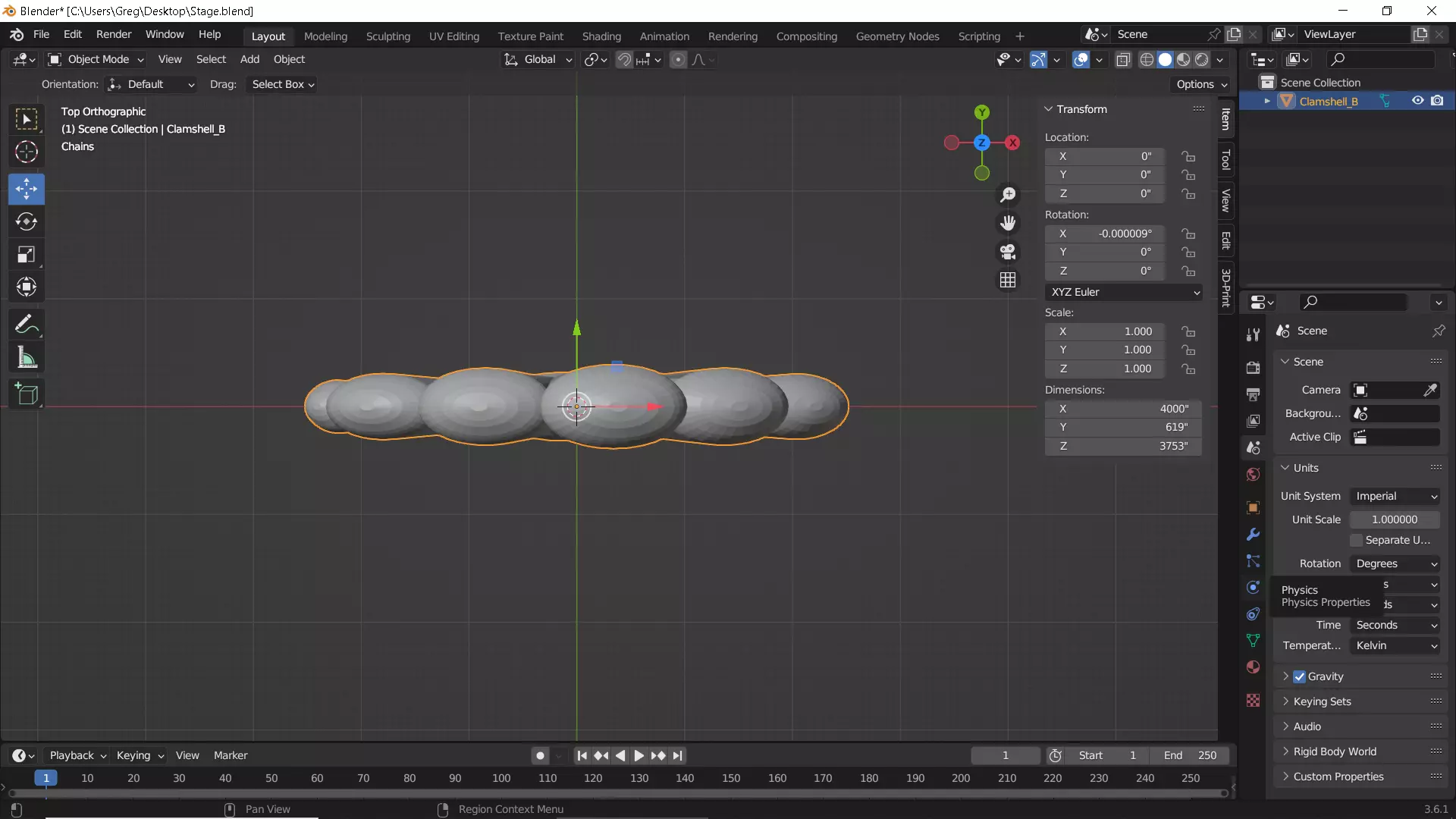
Task: Switch to the Shading workspace tab
Action: pos(601,36)
